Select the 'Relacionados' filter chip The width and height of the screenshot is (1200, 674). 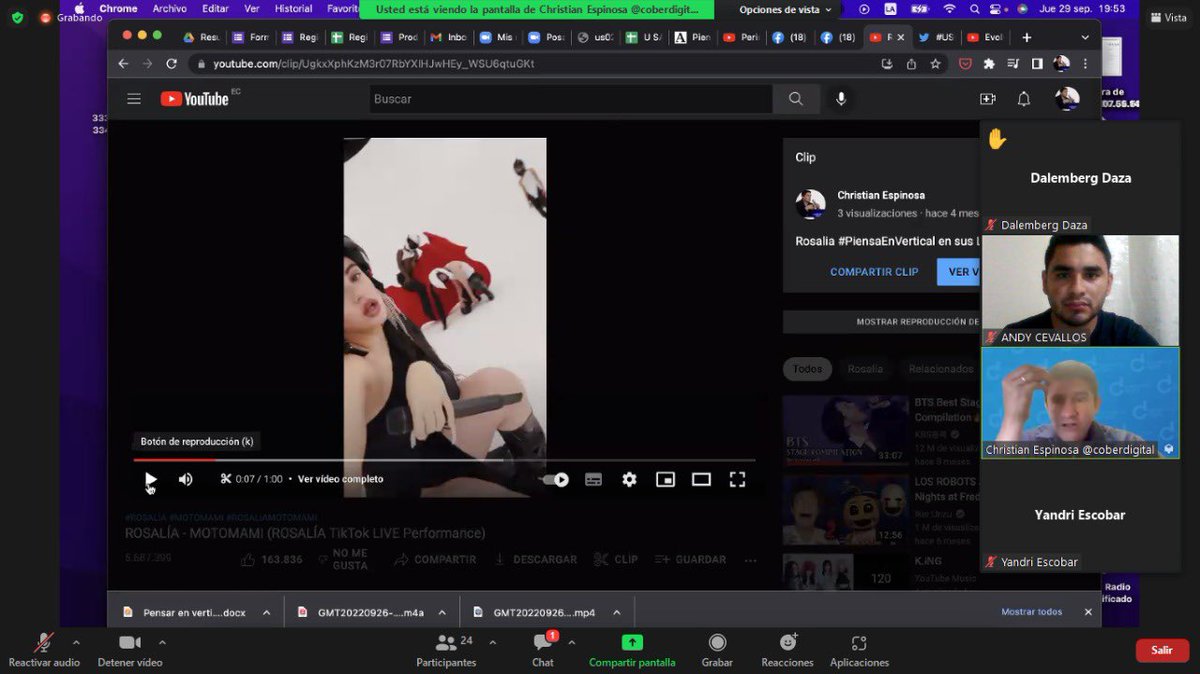pyautogui.click(x=940, y=369)
